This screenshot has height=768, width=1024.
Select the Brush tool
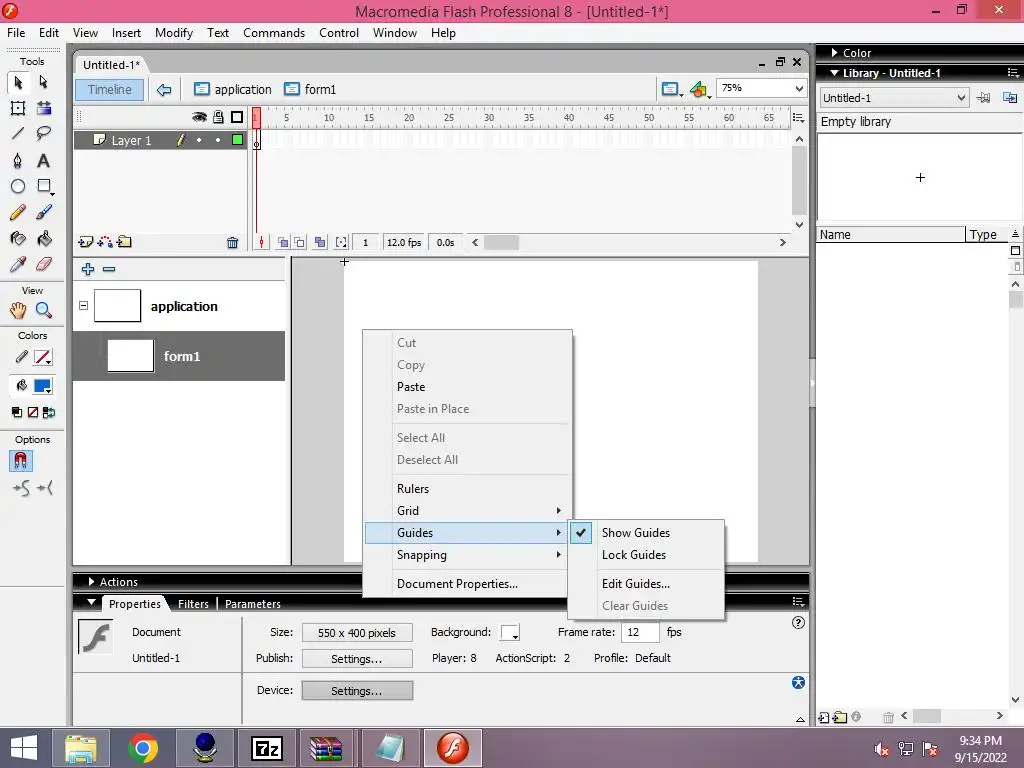(44, 212)
